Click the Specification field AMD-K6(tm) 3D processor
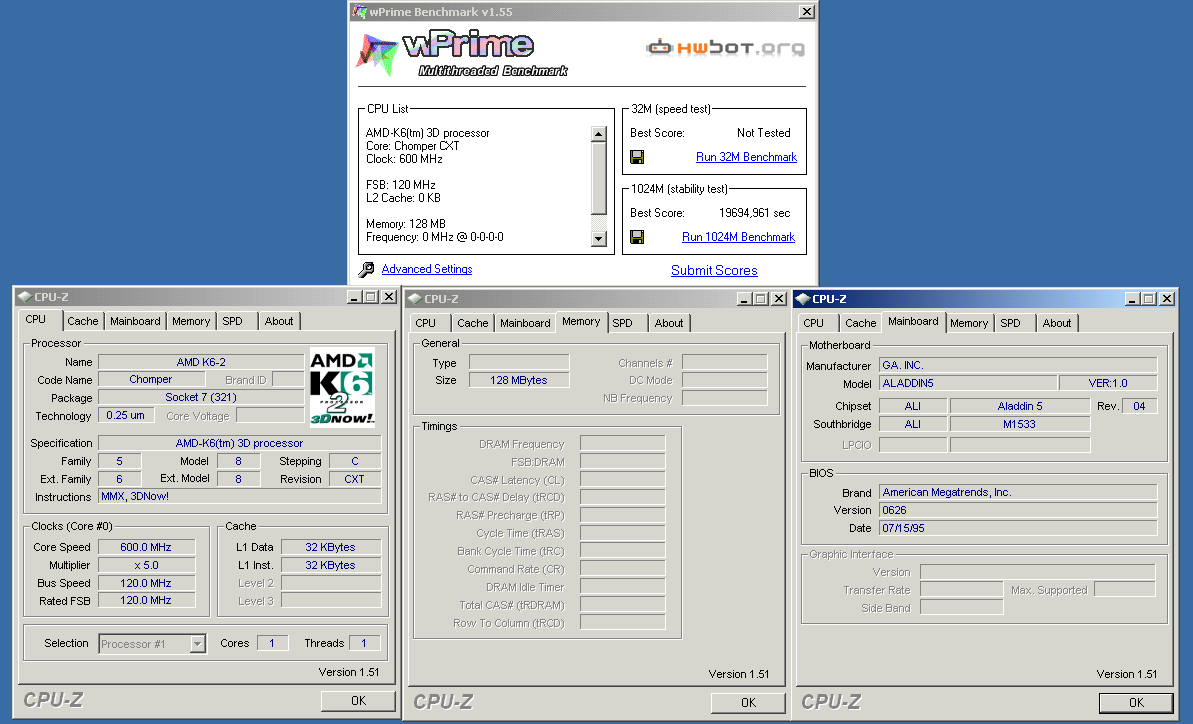 pyautogui.click(x=240, y=443)
